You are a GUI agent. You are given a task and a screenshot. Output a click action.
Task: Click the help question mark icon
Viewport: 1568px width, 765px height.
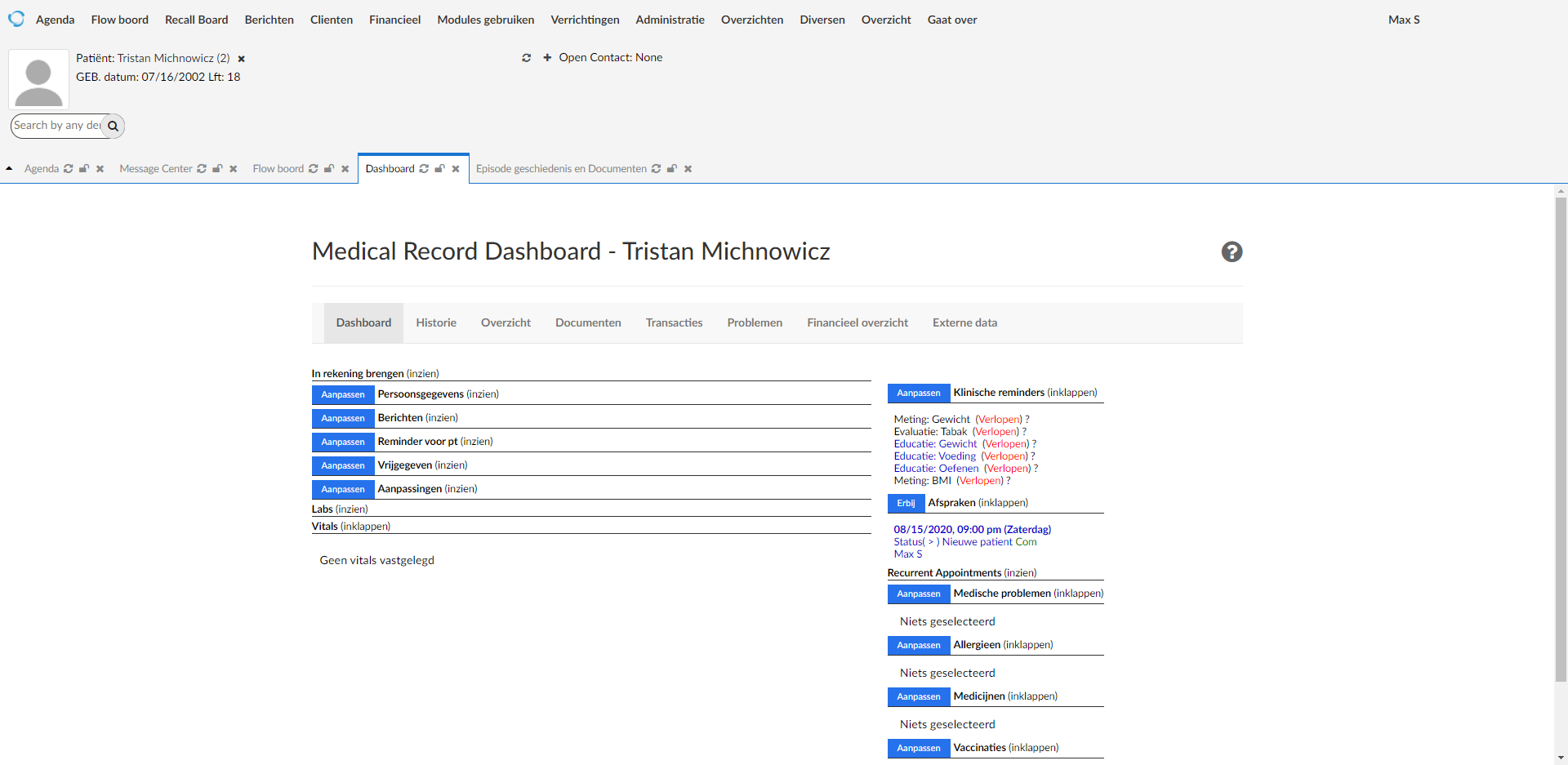point(1232,252)
